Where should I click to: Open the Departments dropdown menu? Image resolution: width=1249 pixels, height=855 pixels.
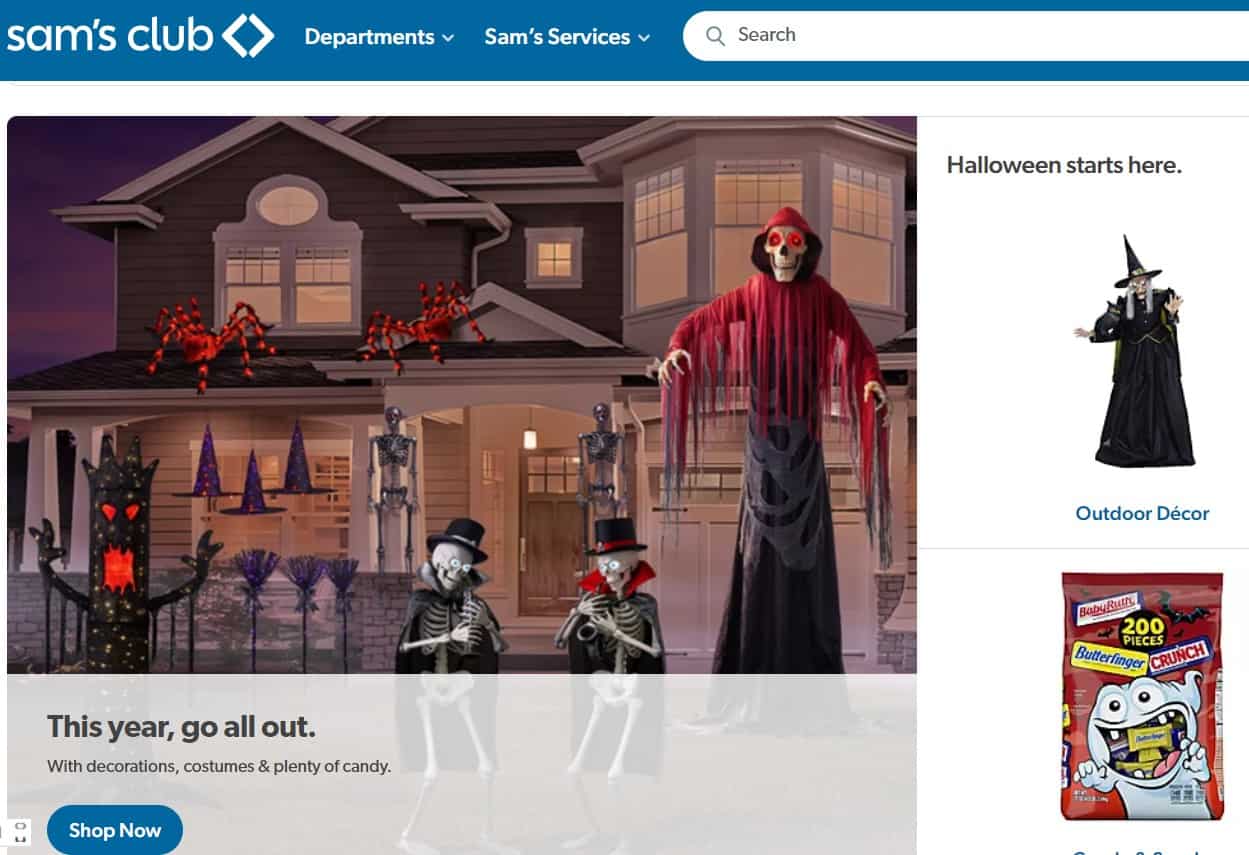pos(379,37)
